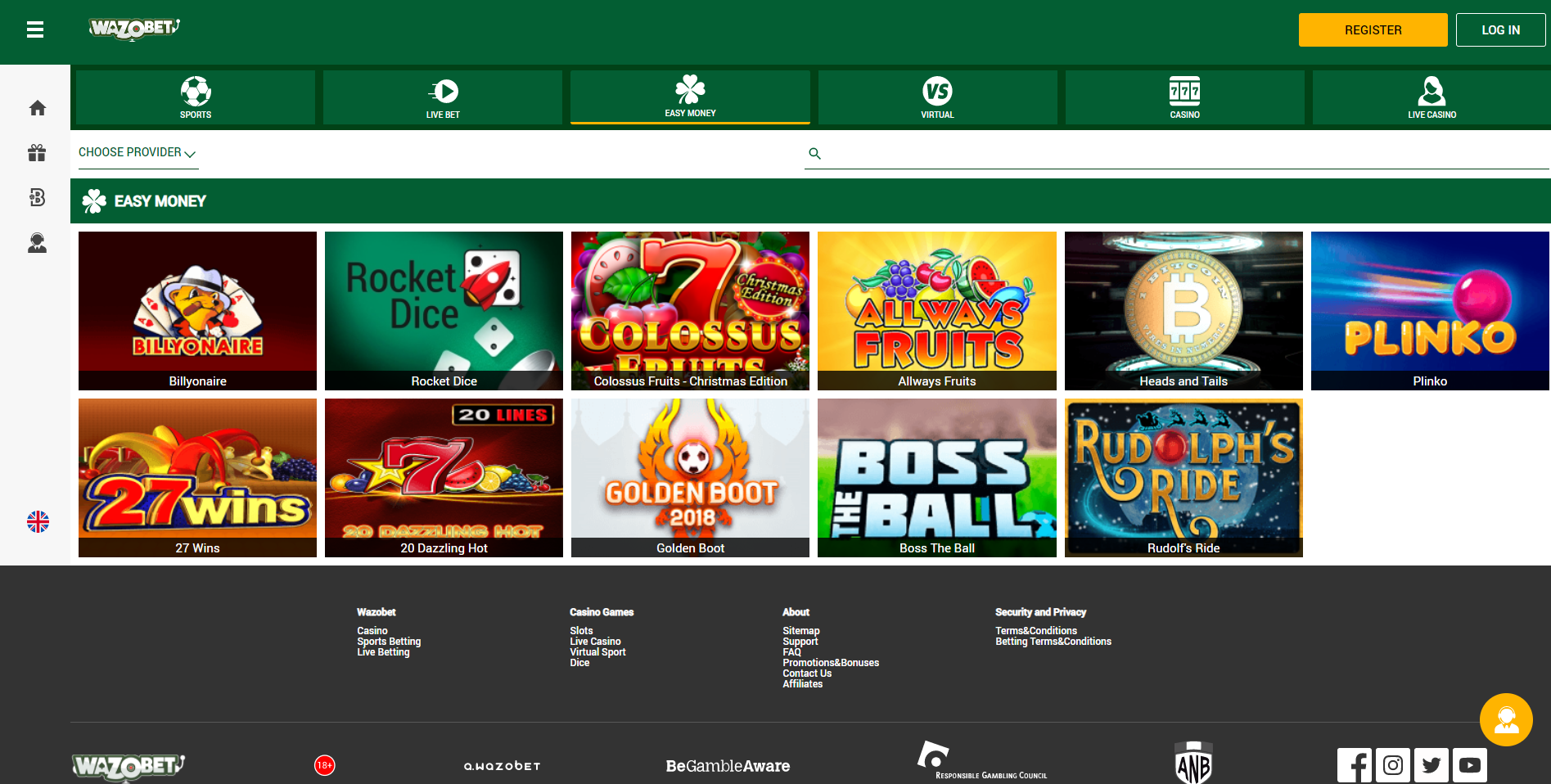Open the live chat floating button
The width and height of the screenshot is (1551, 784).
click(1506, 720)
